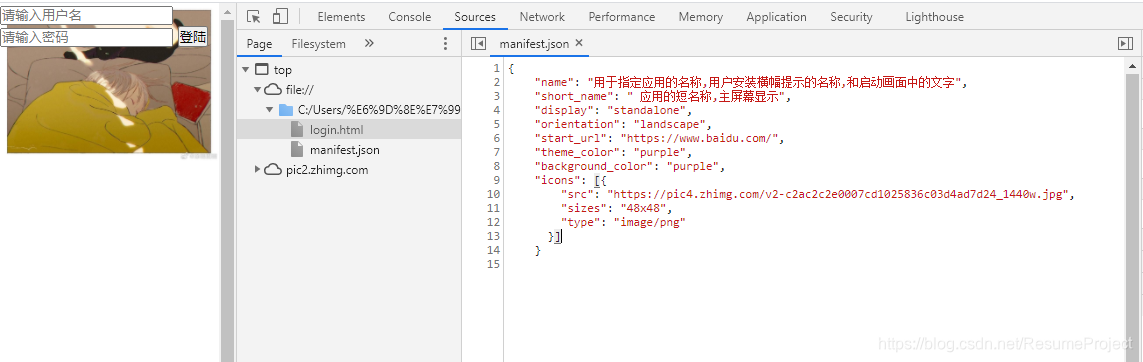1143x362 pixels.
Task: Select the manifest.json editor tab
Action: (534, 44)
